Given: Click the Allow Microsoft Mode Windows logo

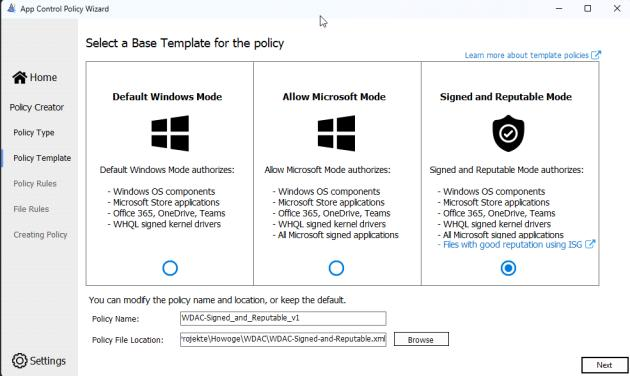Looking at the screenshot, I should click(x=336, y=133).
